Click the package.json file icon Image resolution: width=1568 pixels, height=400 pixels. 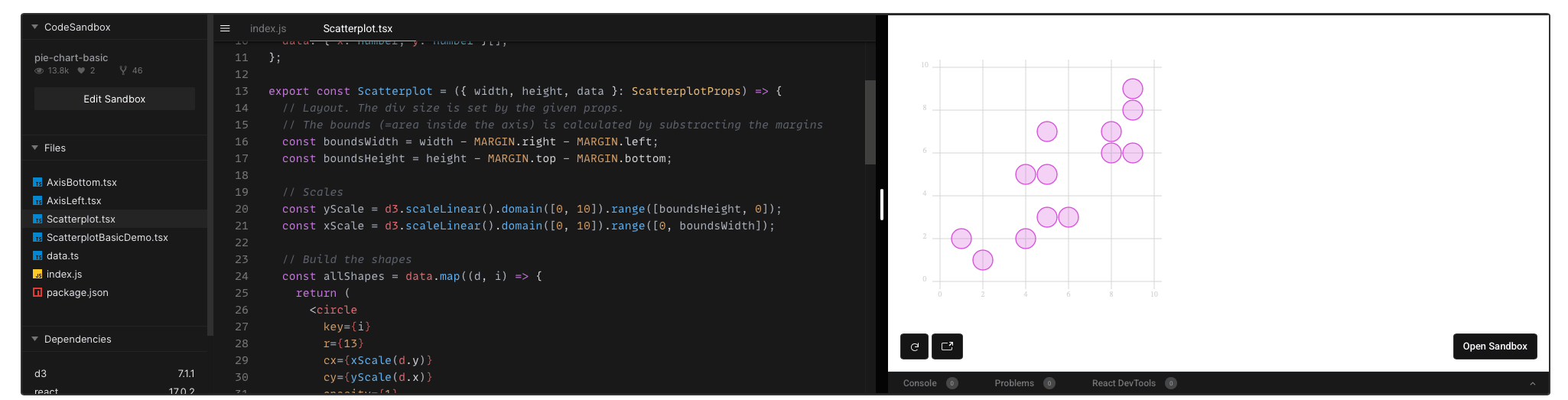pos(37,292)
